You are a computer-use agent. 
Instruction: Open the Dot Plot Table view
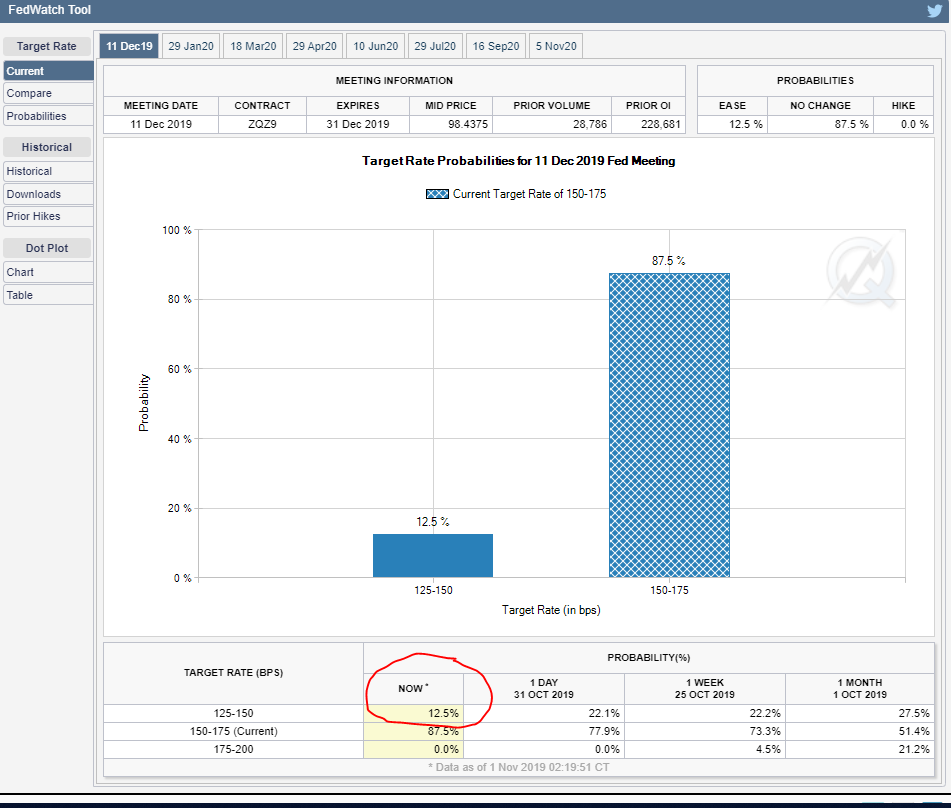48,295
